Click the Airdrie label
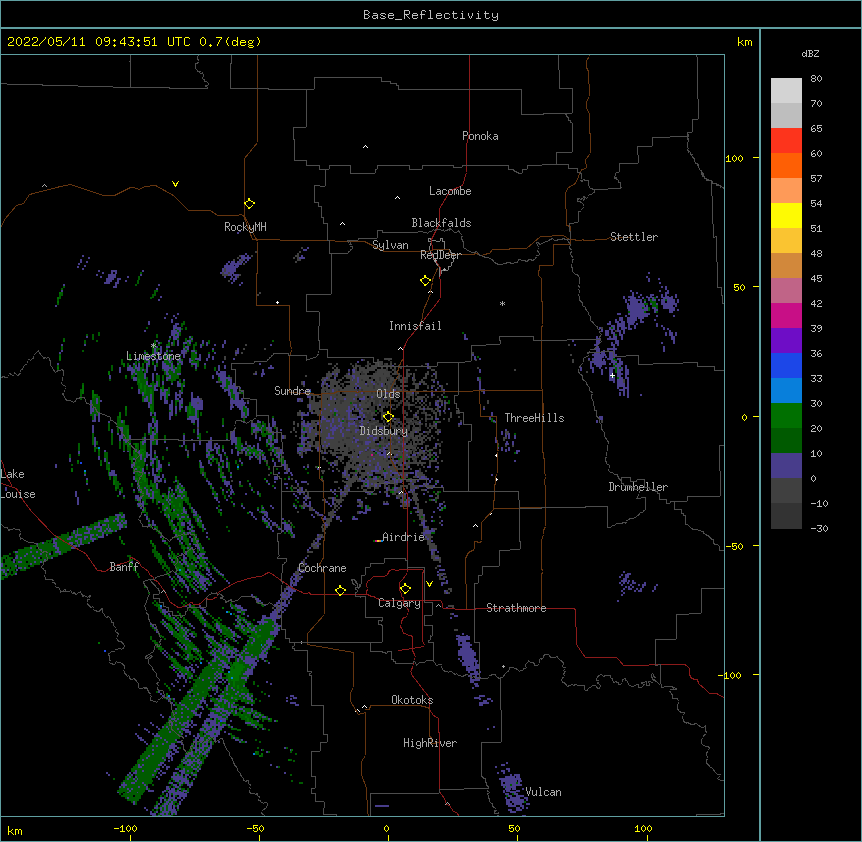862x842 pixels. pyautogui.click(x=404, y=537)
